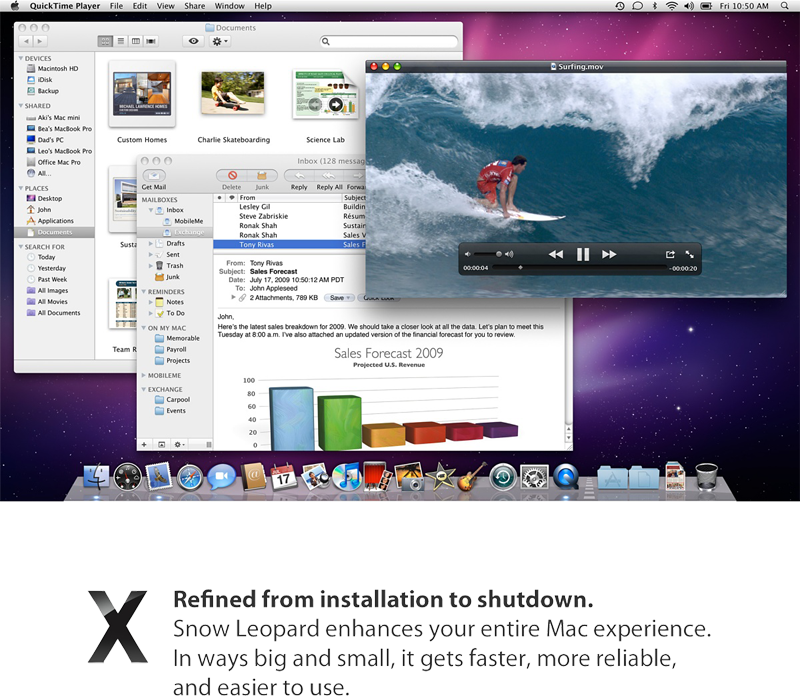Open Address Book from the Dock
The height and width of the screenshot is (696, 800).
tap(253, 477)
